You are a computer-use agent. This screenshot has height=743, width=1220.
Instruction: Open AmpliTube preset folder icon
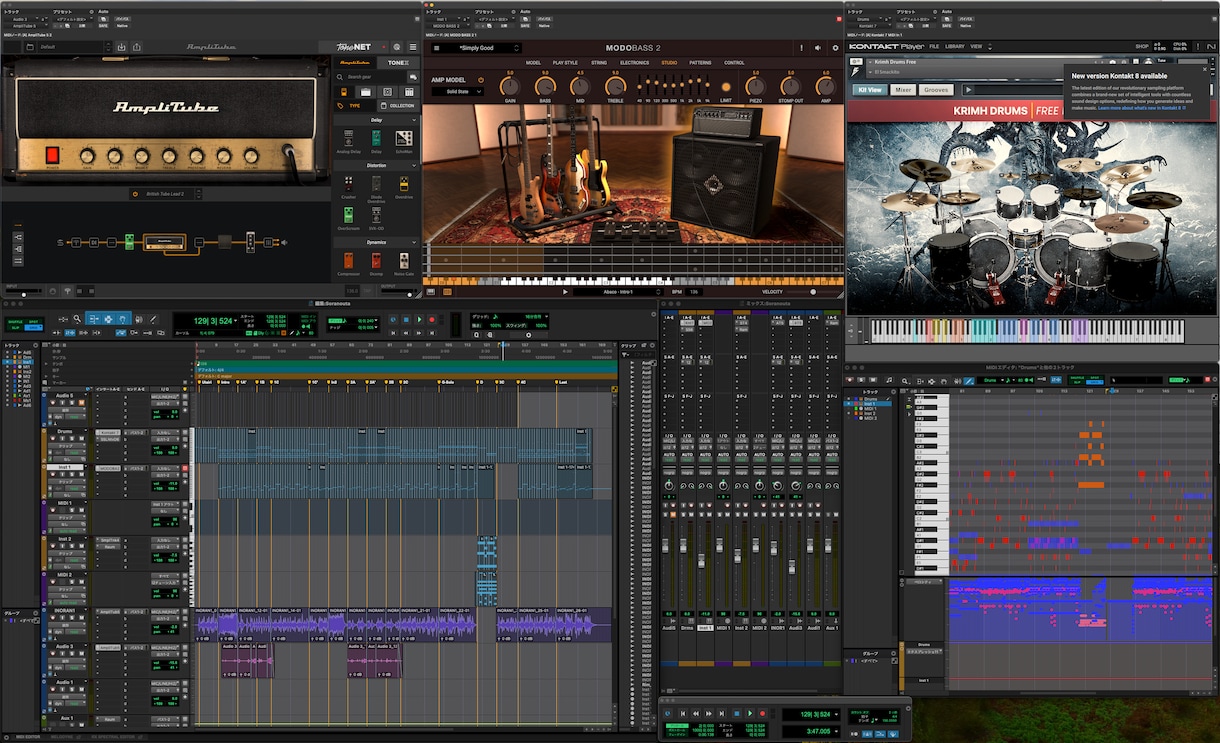click(30, 47)
